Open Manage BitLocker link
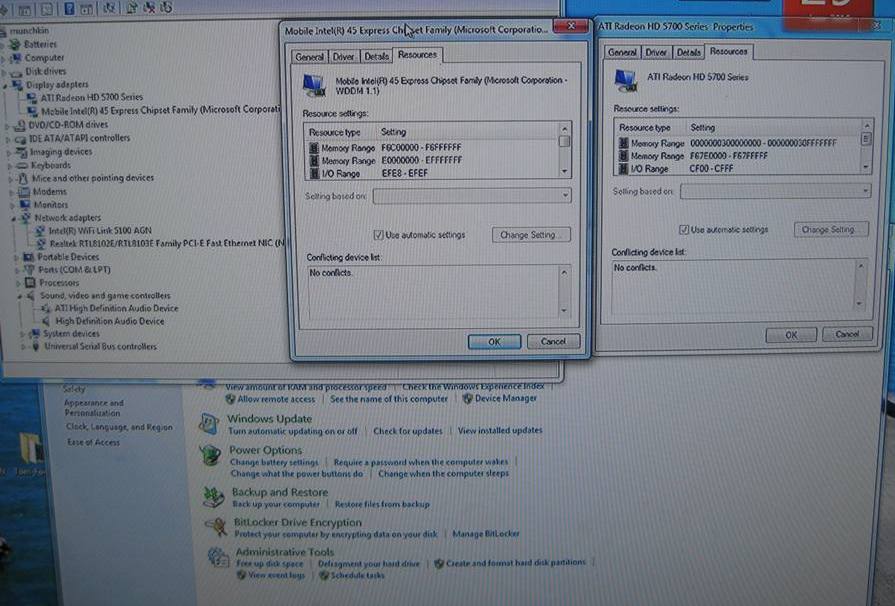This screenshot has height=606, width=895. [486, 534]
